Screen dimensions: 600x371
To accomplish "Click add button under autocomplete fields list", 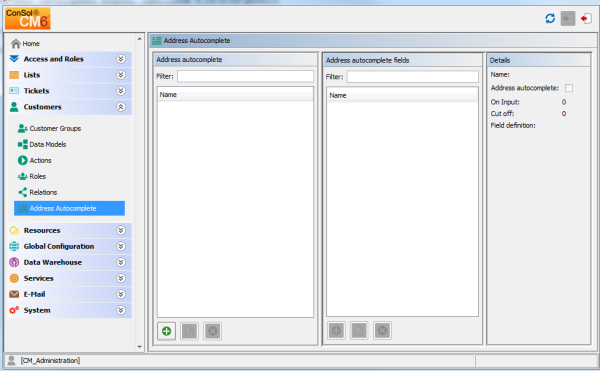I will tap(336, 330).
